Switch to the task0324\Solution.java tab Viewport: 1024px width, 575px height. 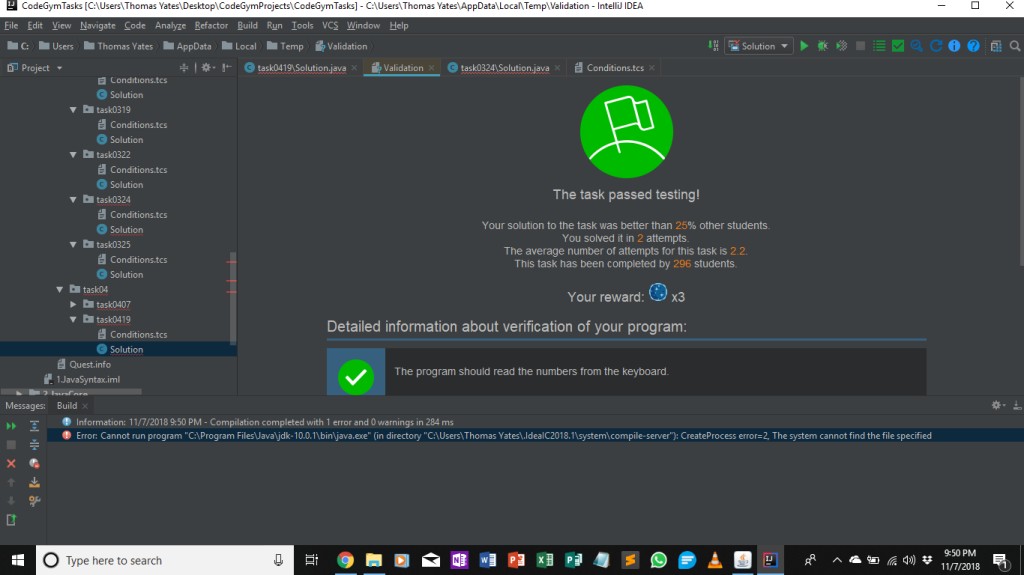point(503,68)
